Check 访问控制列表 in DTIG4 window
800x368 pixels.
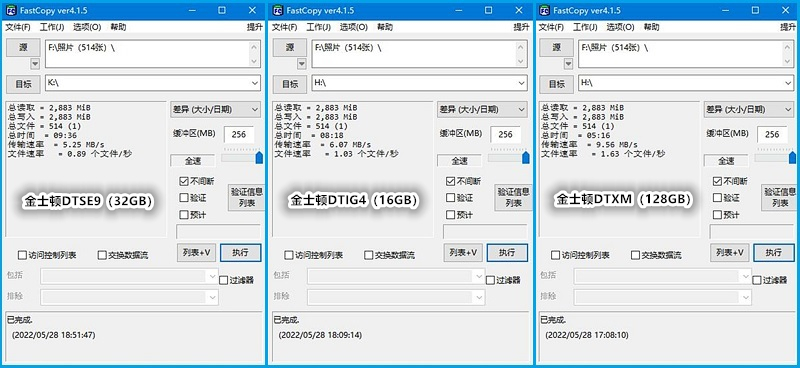click(x=289, y=255)
